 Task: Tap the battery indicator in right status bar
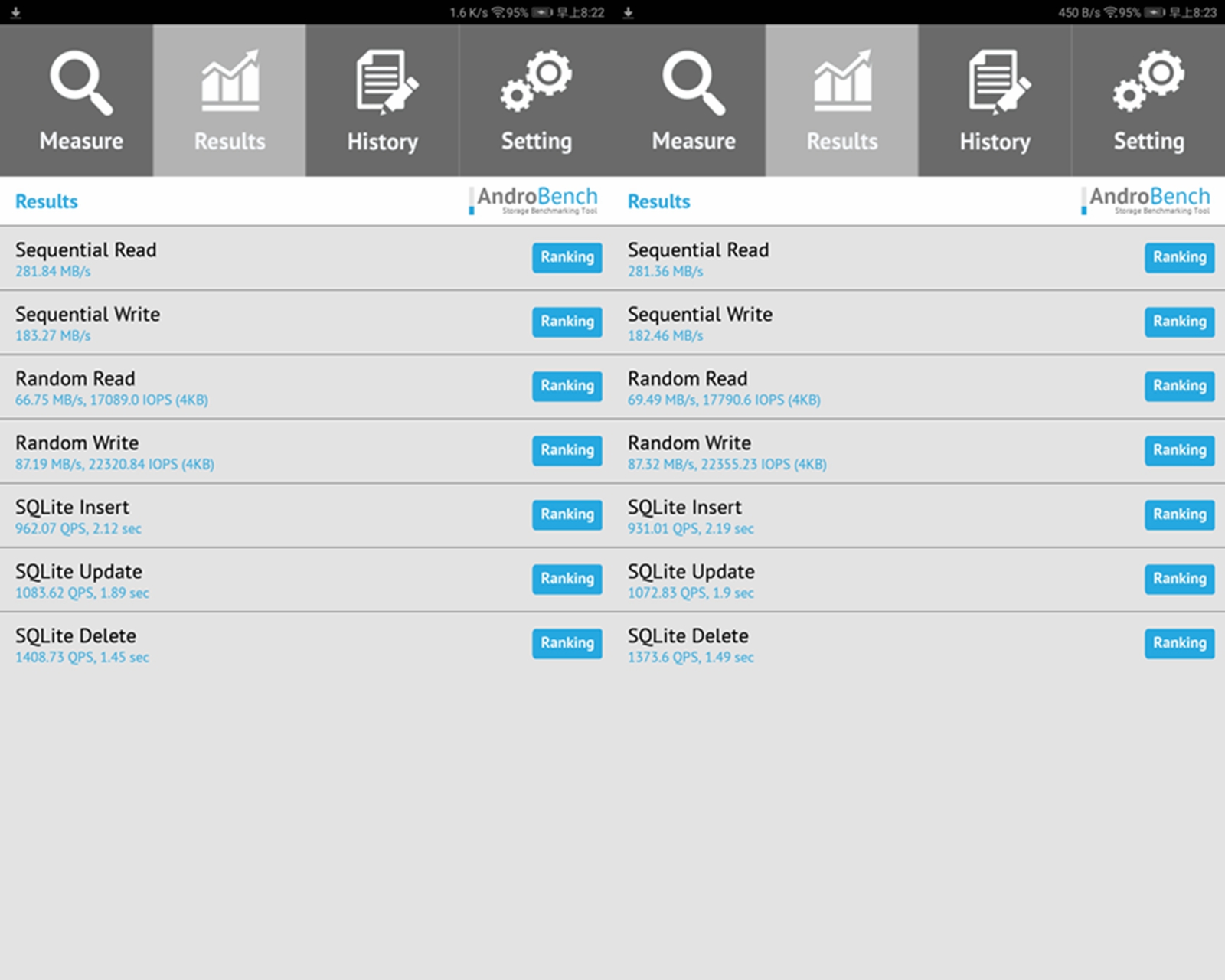pos(1155,12)
